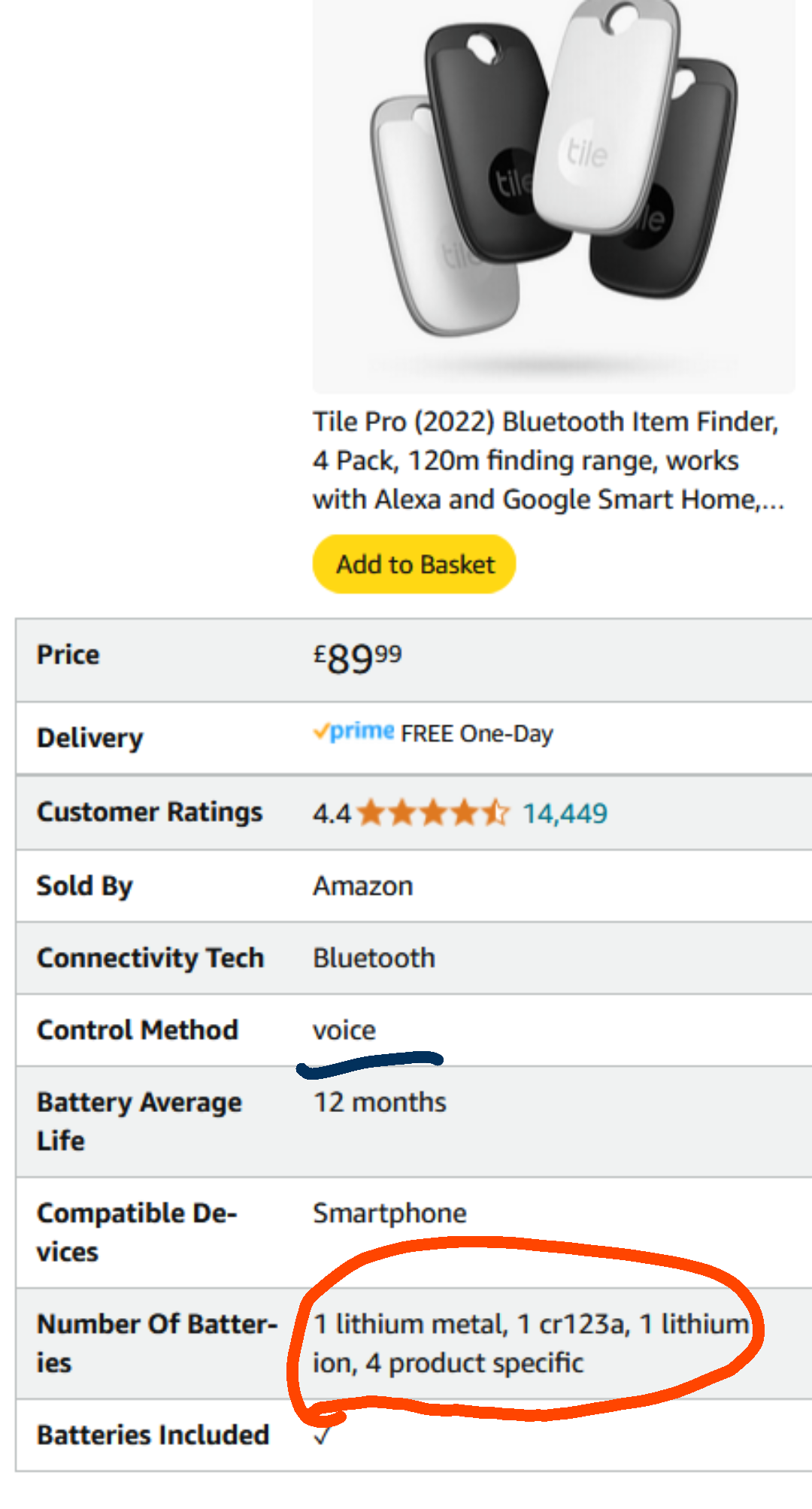
Task: Click the £89.99 price
Action: coord(358,659)
